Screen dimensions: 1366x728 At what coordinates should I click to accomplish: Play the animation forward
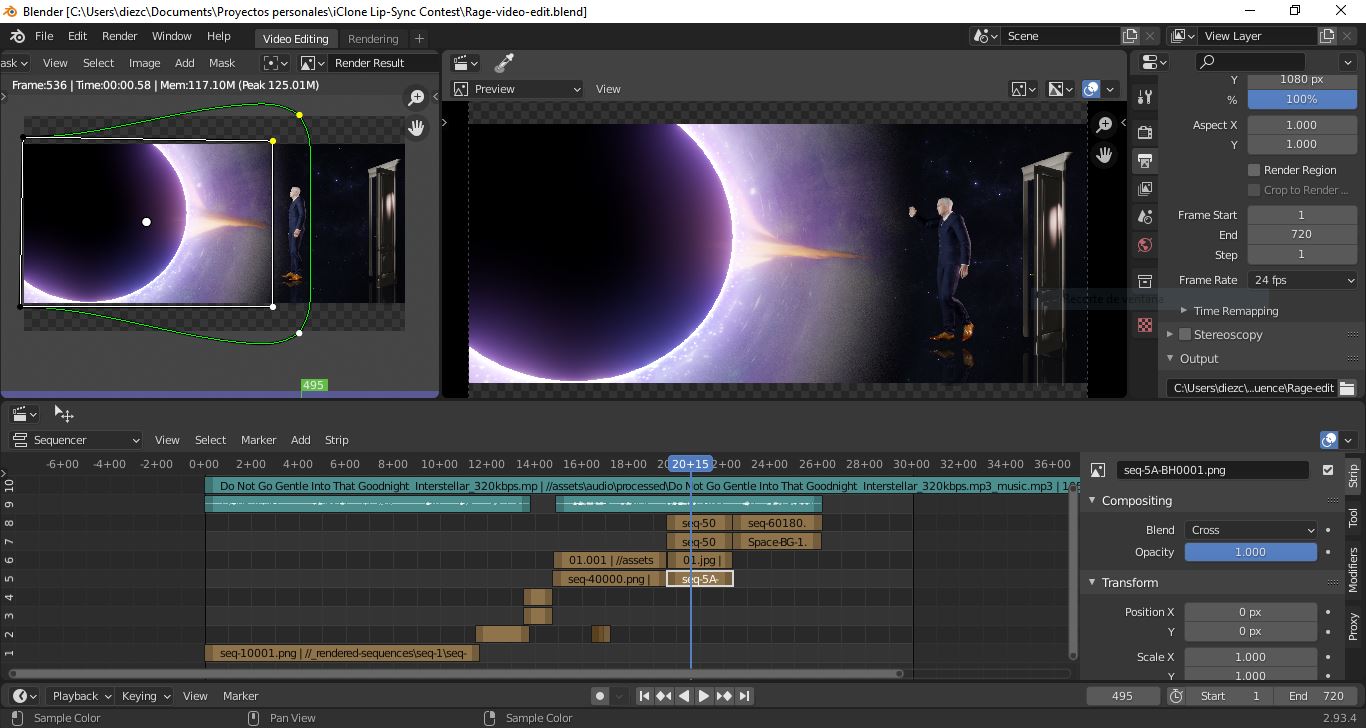click(x=704, y=696)
